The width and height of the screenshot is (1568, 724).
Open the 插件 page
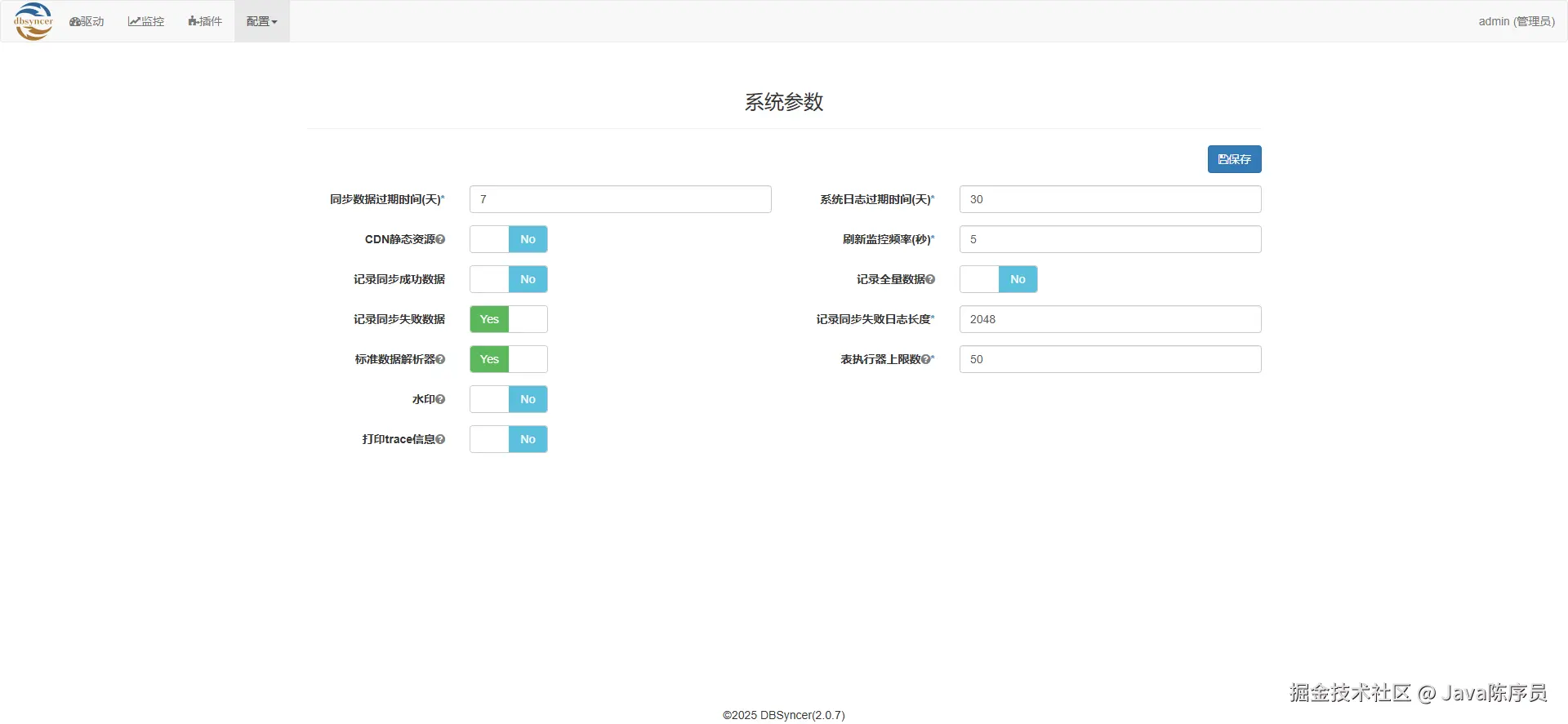pyautogui.click(x=205, y=21)
